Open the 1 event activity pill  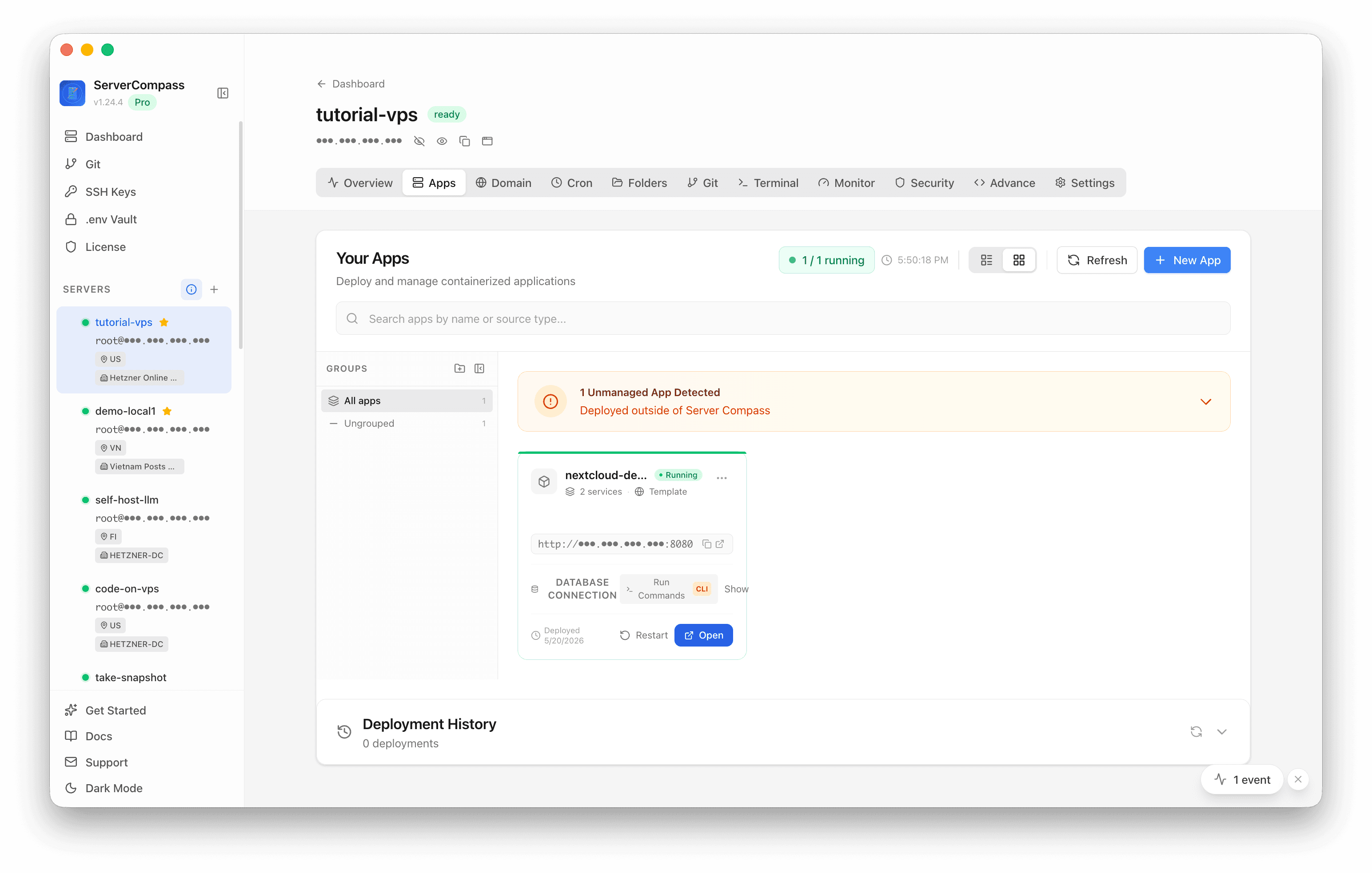[1242, 780]
